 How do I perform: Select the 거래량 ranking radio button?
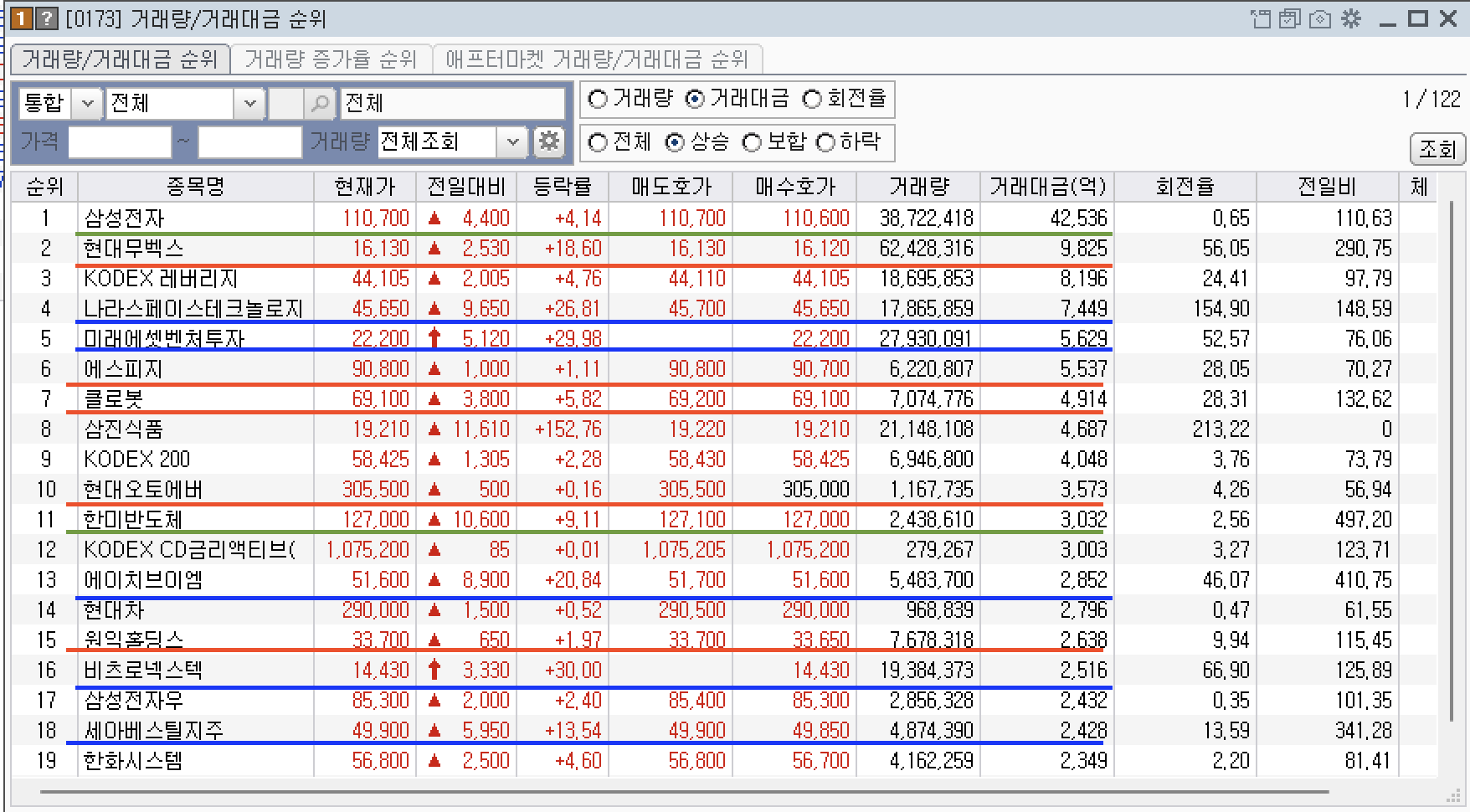(x=598, y=100)
